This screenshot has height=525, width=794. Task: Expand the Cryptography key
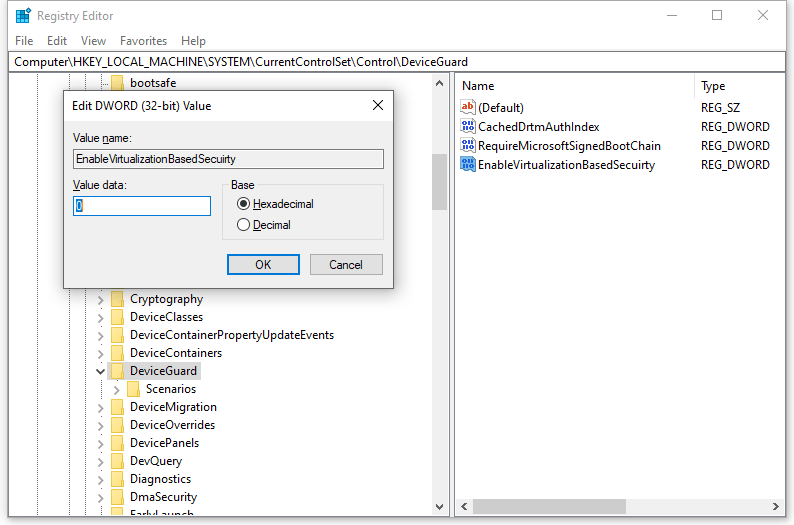pos(100,300)
